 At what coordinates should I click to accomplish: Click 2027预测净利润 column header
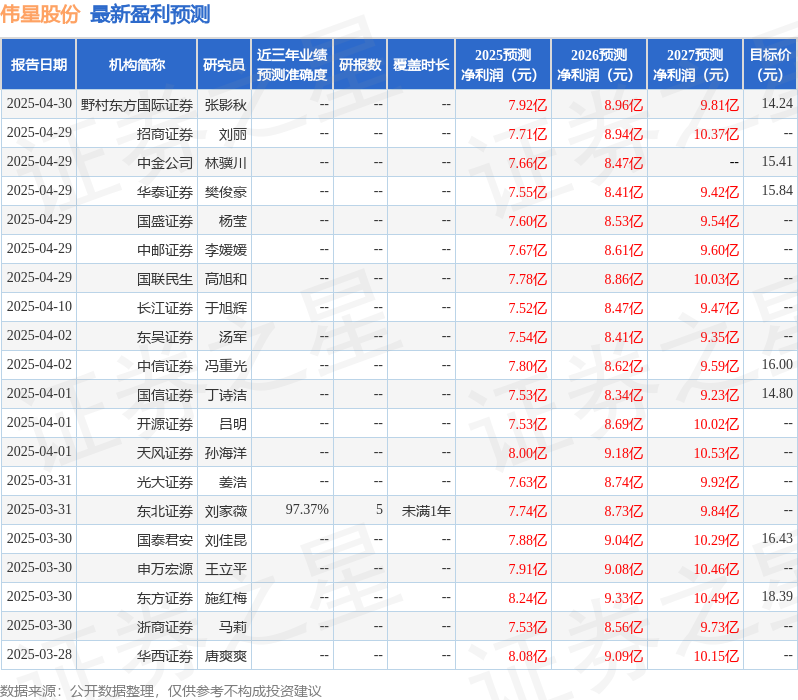click(x=694, y=65)
